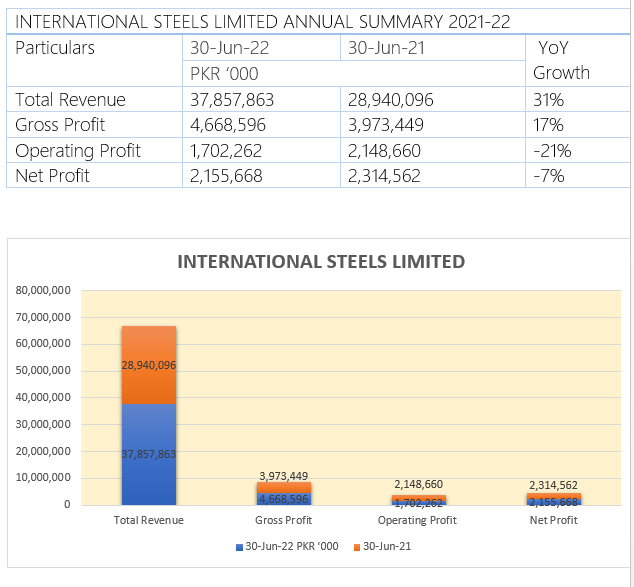Click the orange Gross Profit bar segment
The width and height of the screenshot is (634, 587).
click(x=284, y=488)
